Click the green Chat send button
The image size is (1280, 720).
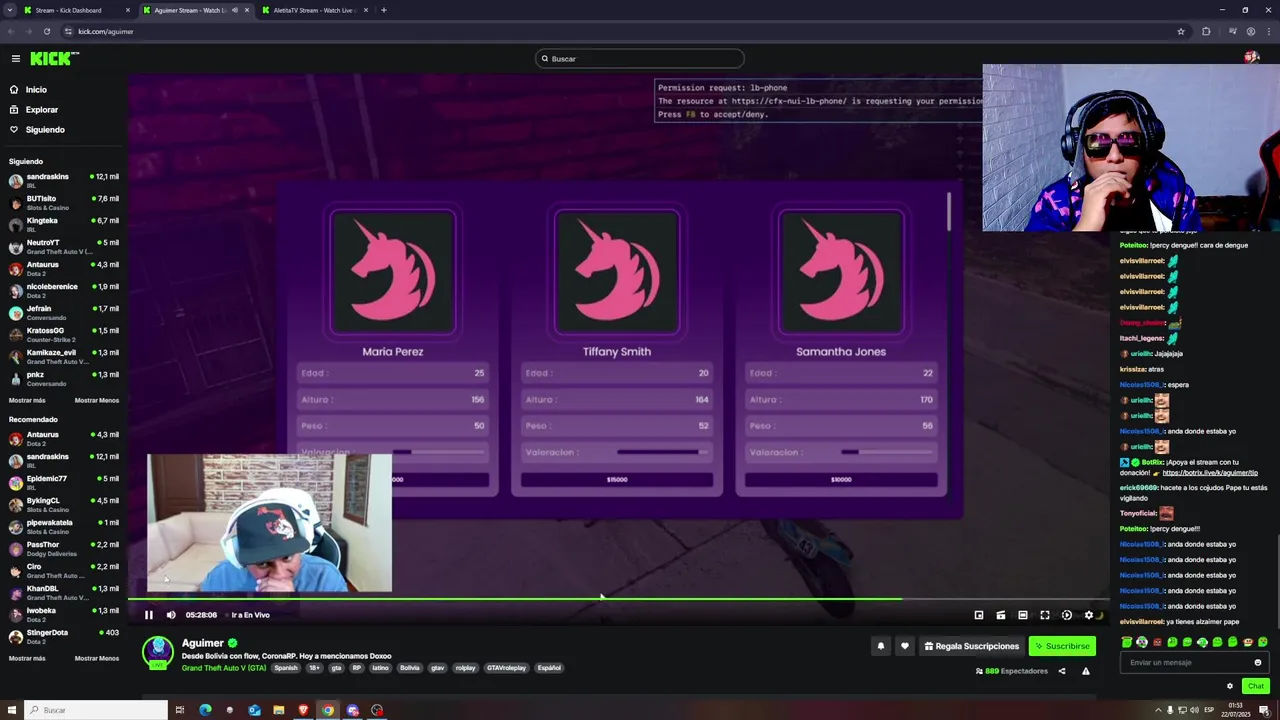click(1256, 686)
